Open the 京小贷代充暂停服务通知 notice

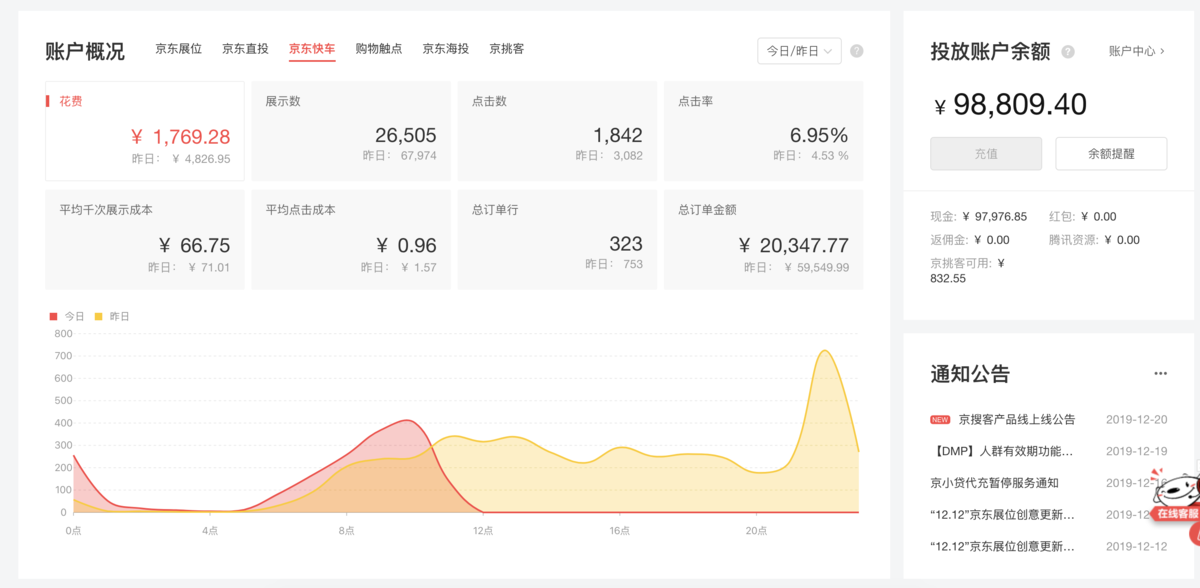click(994, 483)
